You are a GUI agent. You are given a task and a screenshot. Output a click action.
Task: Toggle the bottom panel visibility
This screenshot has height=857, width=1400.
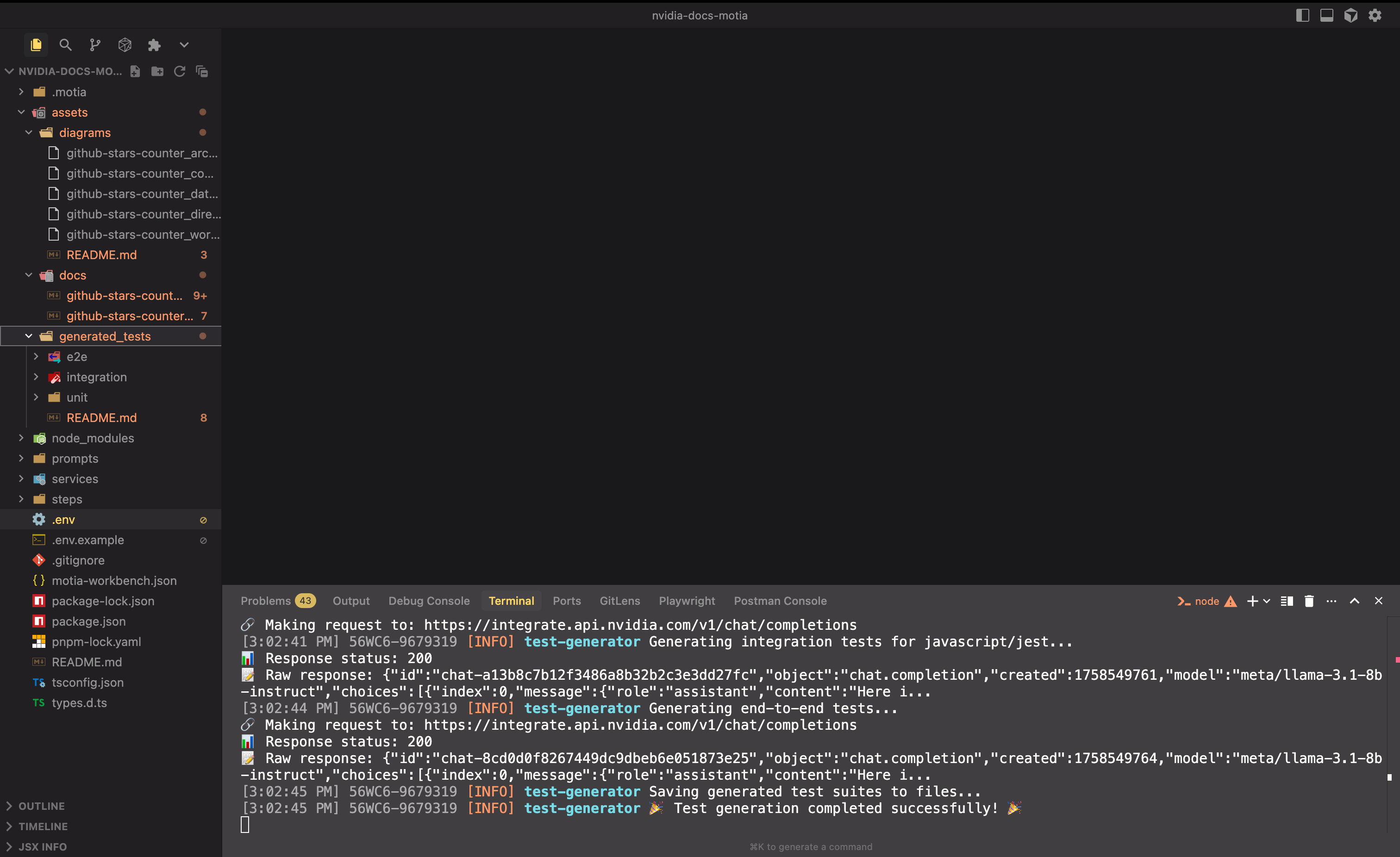(x=1327, y=15)
